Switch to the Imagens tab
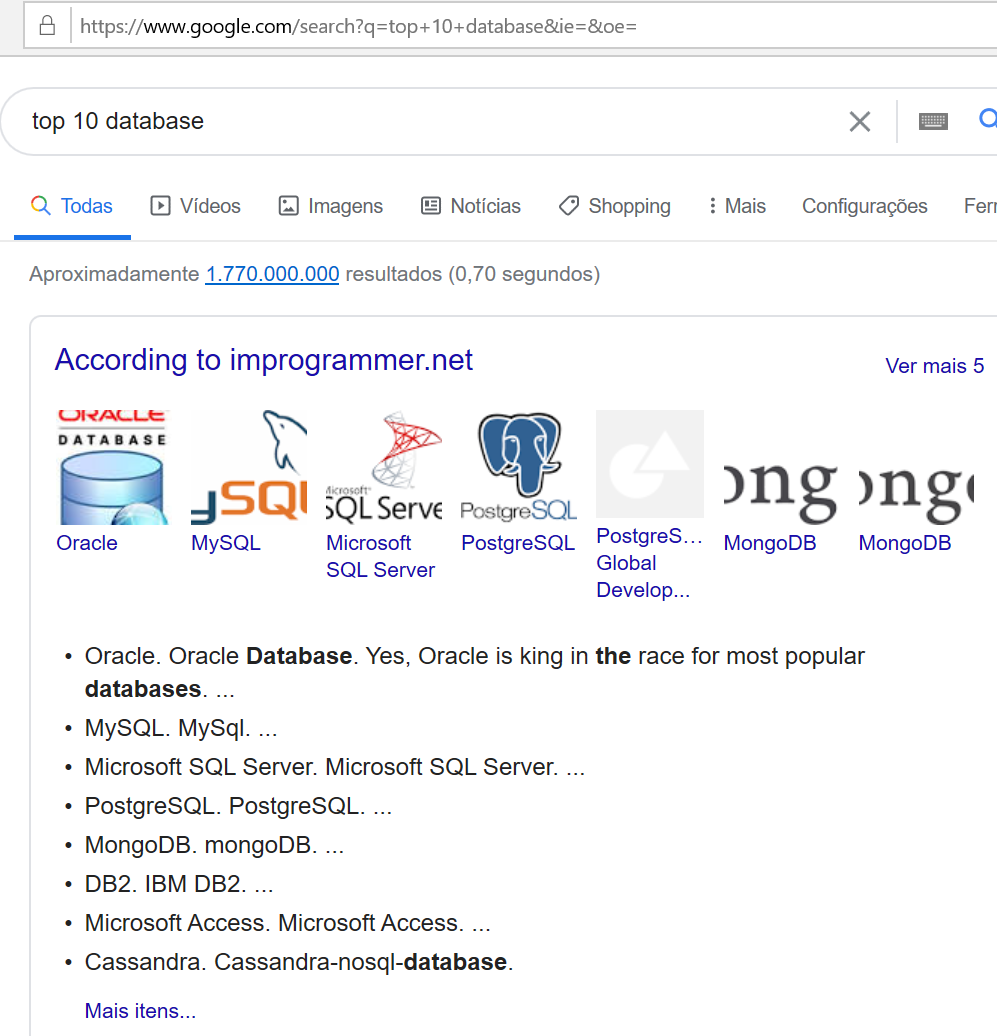Viewport: 997px width, 1036px height. (x=330, y=206)
